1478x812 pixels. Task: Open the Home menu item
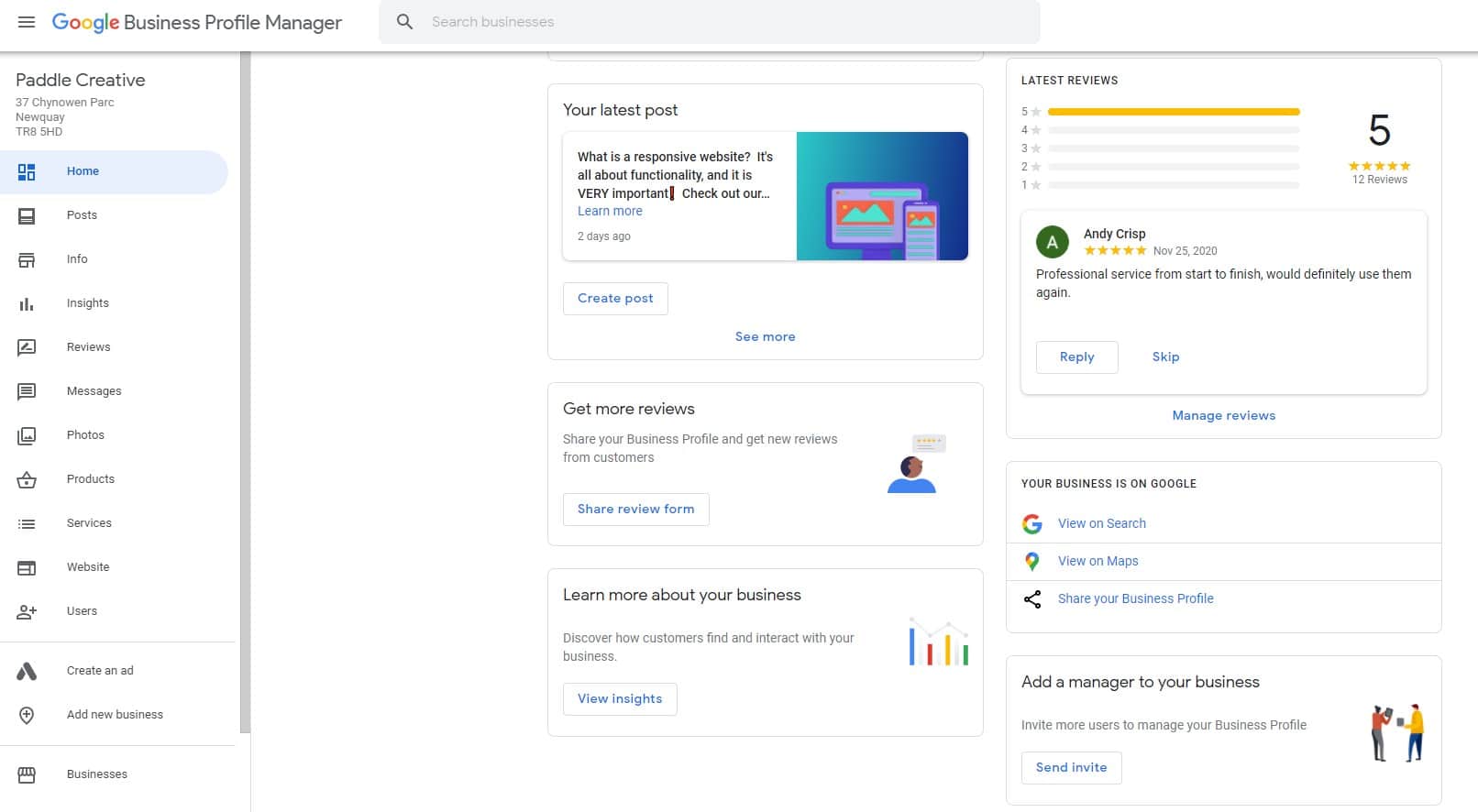point(114,171)
